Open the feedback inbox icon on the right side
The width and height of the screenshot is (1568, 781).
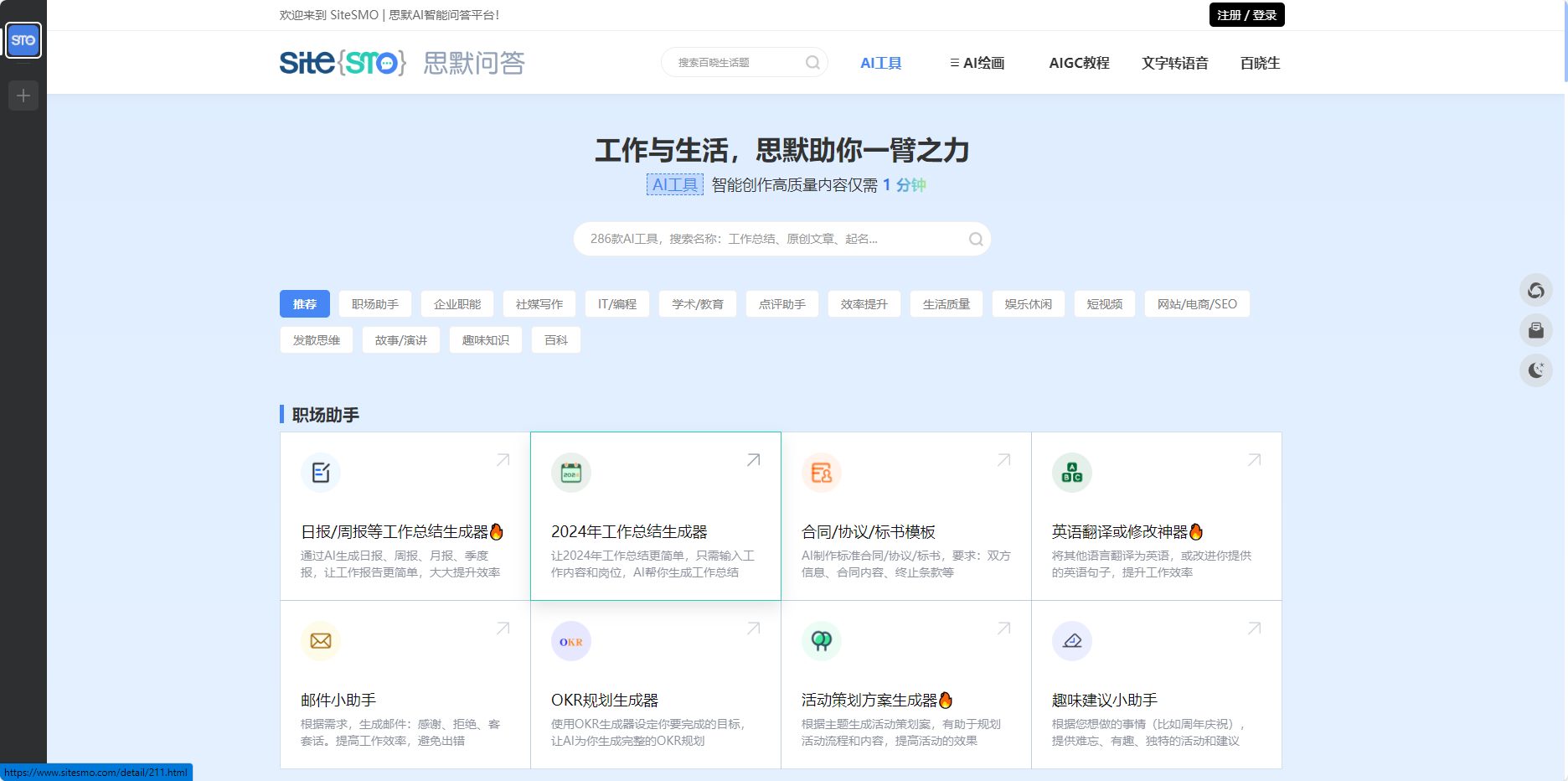point(1536,330)
